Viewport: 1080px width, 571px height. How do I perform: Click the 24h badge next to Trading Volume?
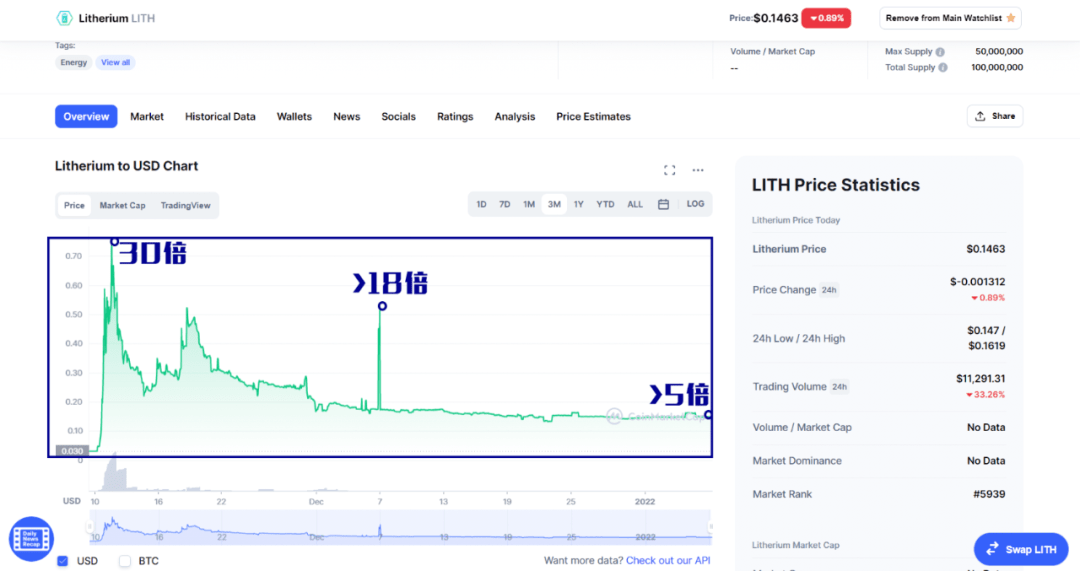839,387
